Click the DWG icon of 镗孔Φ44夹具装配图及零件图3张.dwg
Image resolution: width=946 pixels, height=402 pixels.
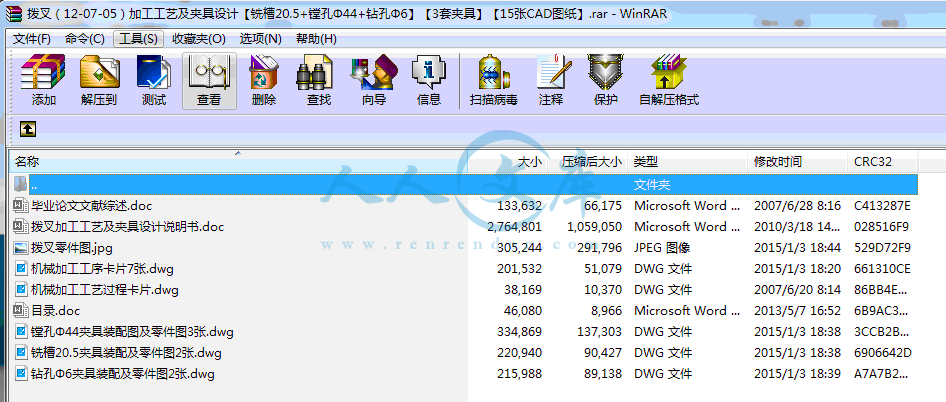pyautogui.click(x=21, y=332)
